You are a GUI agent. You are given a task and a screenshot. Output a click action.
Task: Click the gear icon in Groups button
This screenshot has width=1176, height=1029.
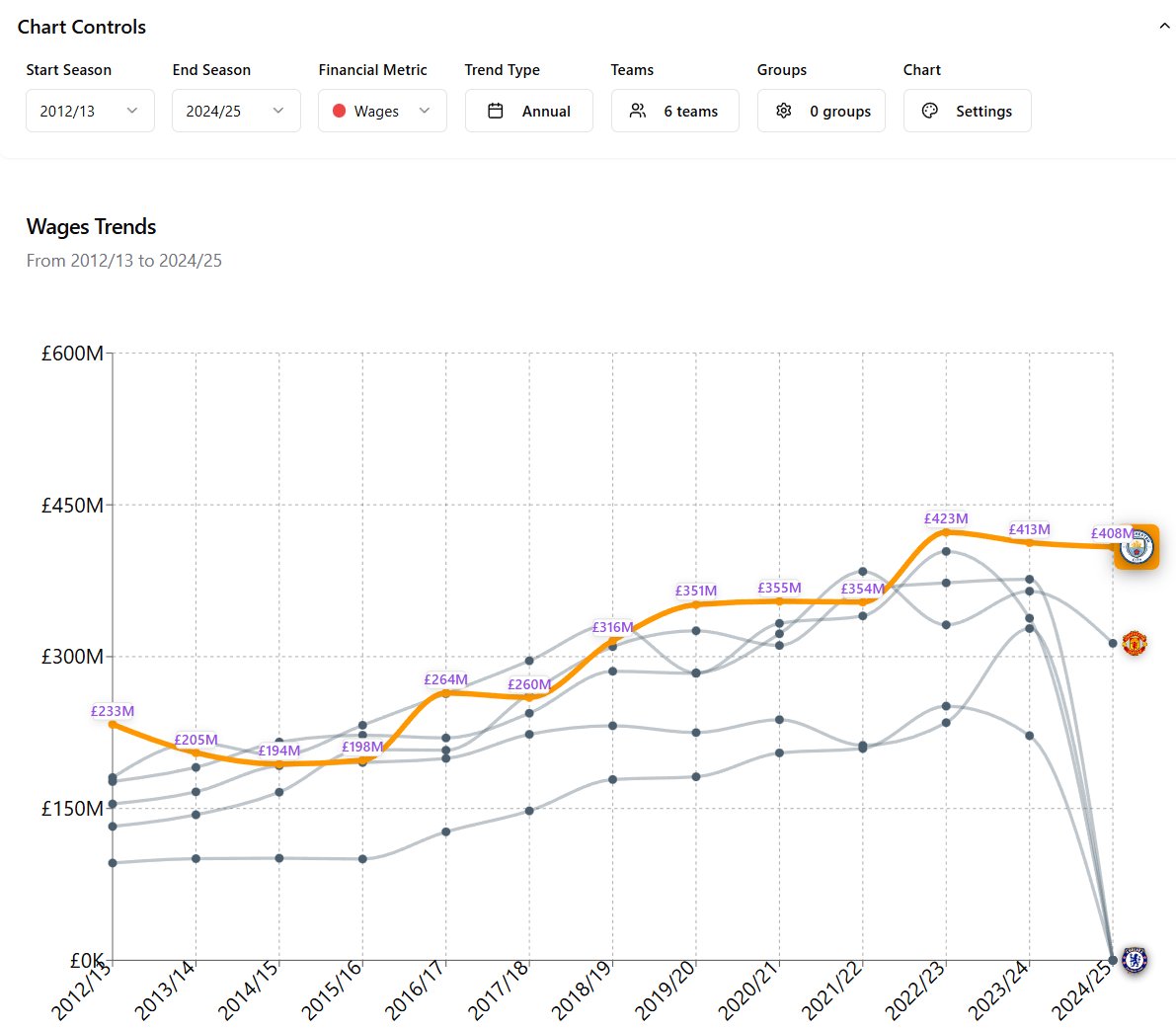[x=784, y=111]
